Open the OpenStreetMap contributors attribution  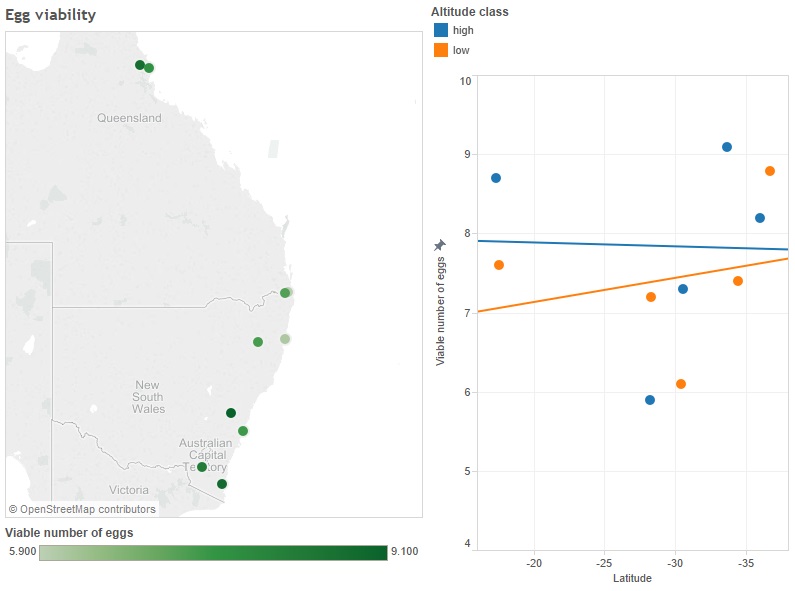point(82,509)
